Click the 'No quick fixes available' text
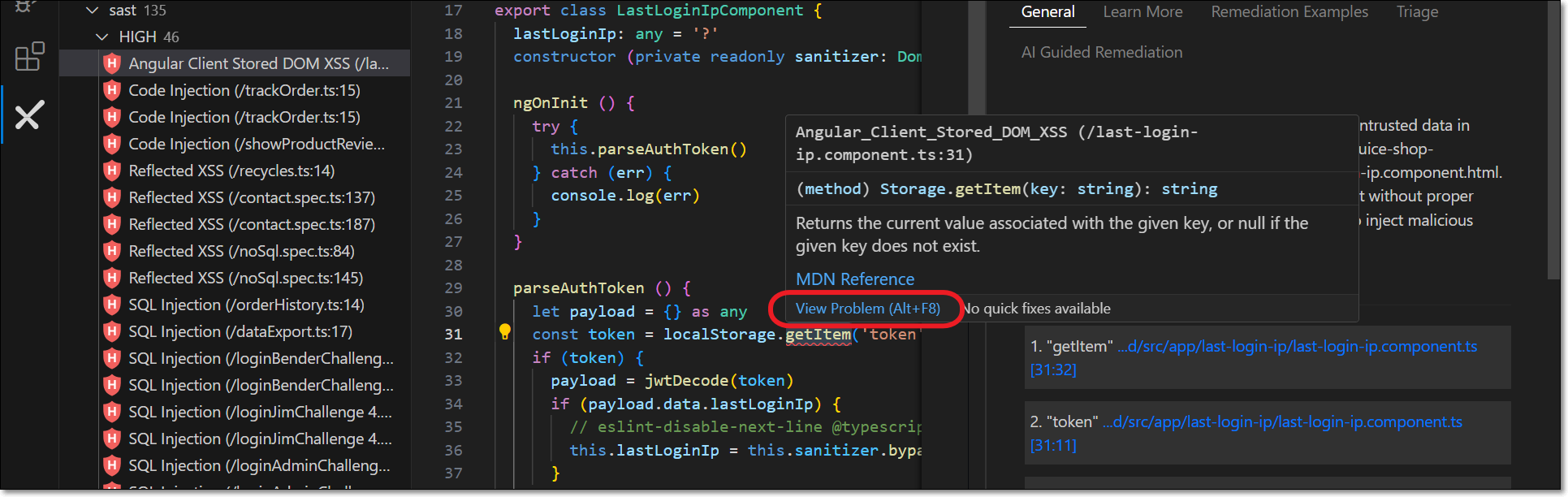This screenshot has height=497, width=1568. click(x=1036, y=309)
